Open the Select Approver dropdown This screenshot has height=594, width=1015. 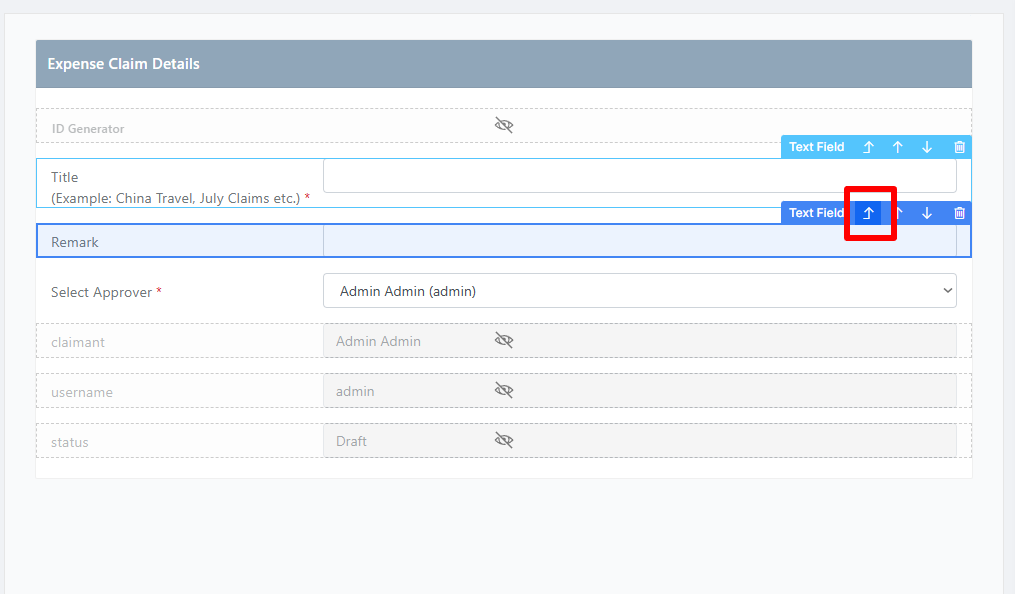click(640, 291)
